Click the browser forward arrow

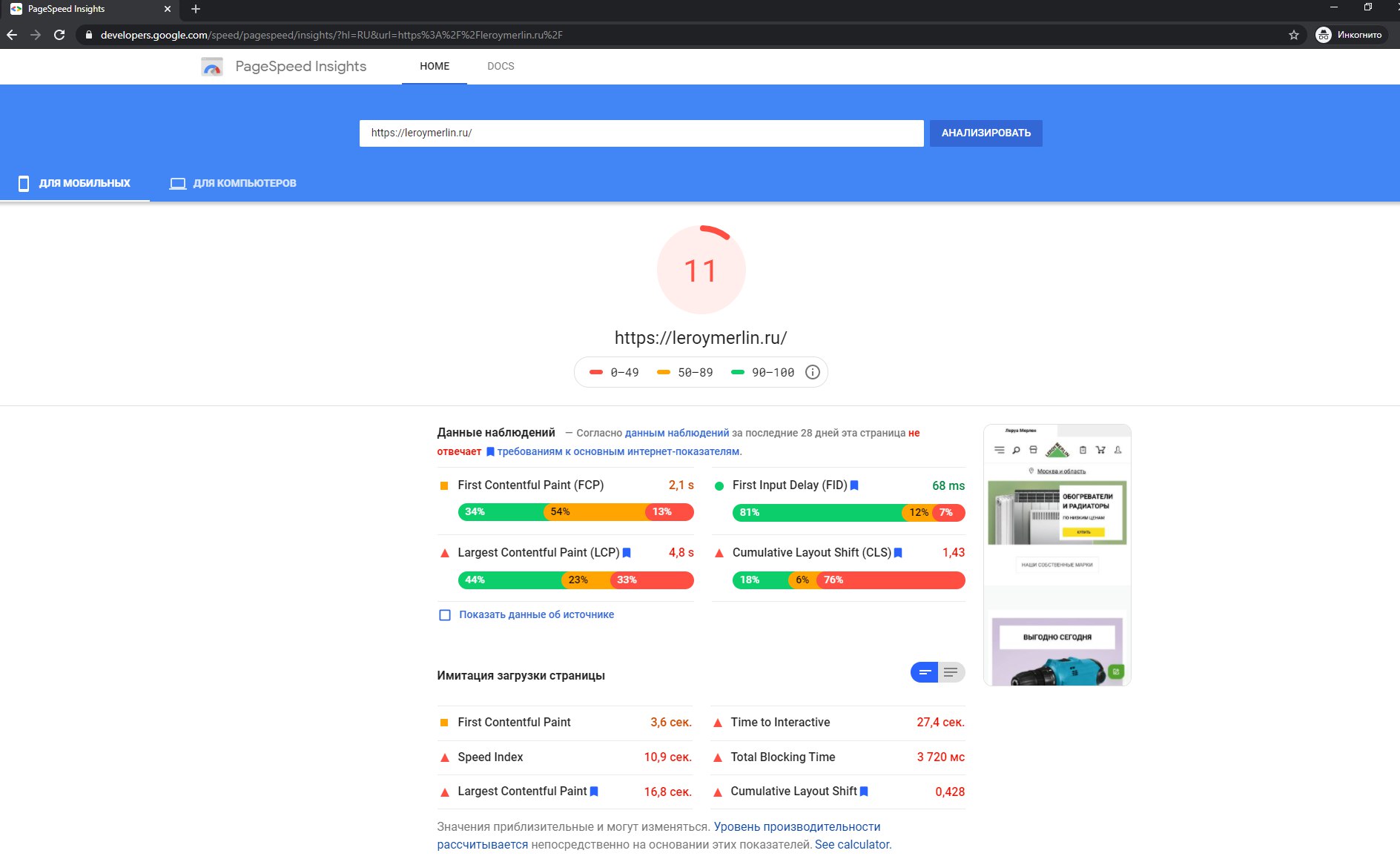[36, 35]
